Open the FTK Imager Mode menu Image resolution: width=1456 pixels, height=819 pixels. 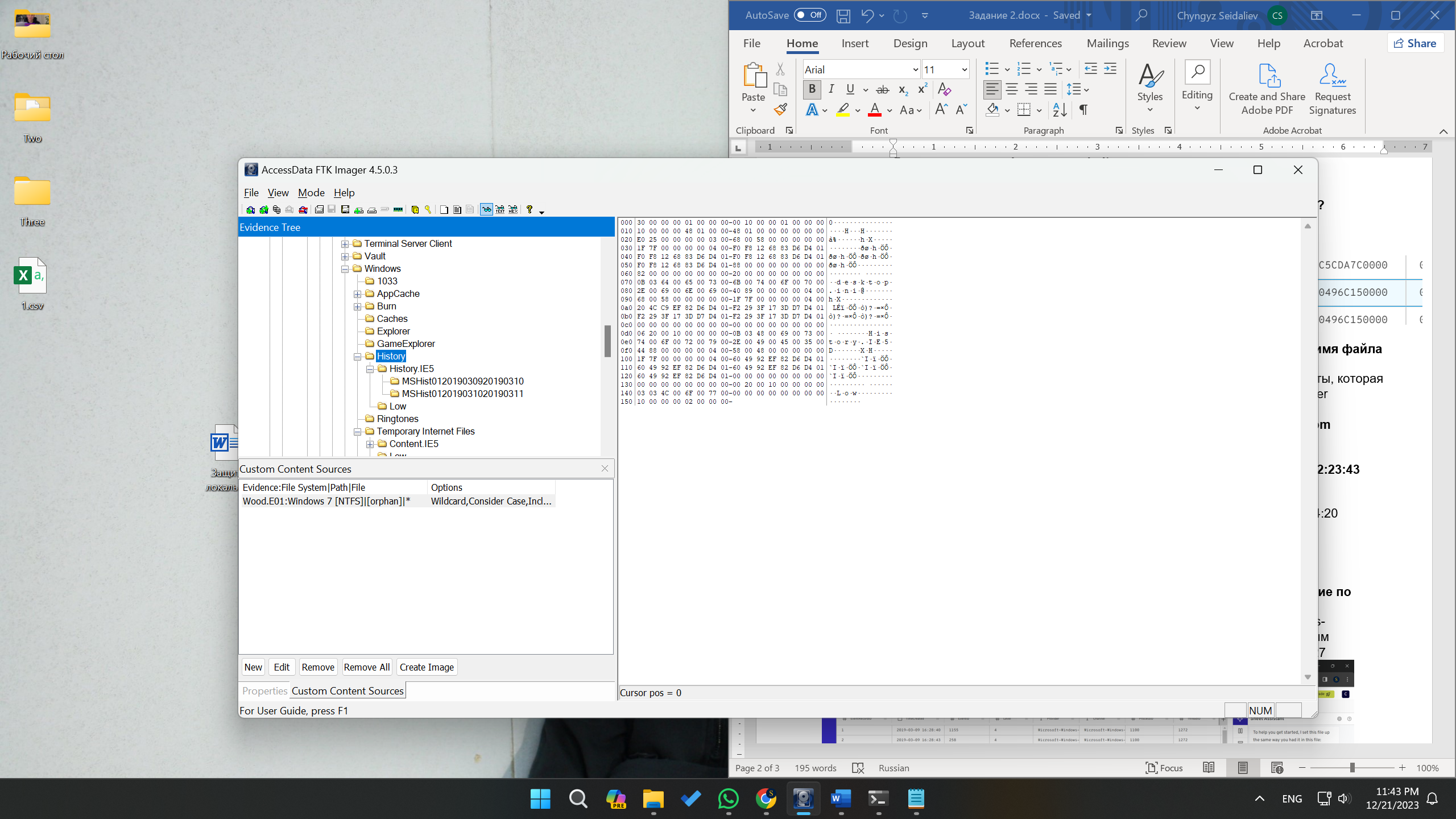tap(311, 193)
